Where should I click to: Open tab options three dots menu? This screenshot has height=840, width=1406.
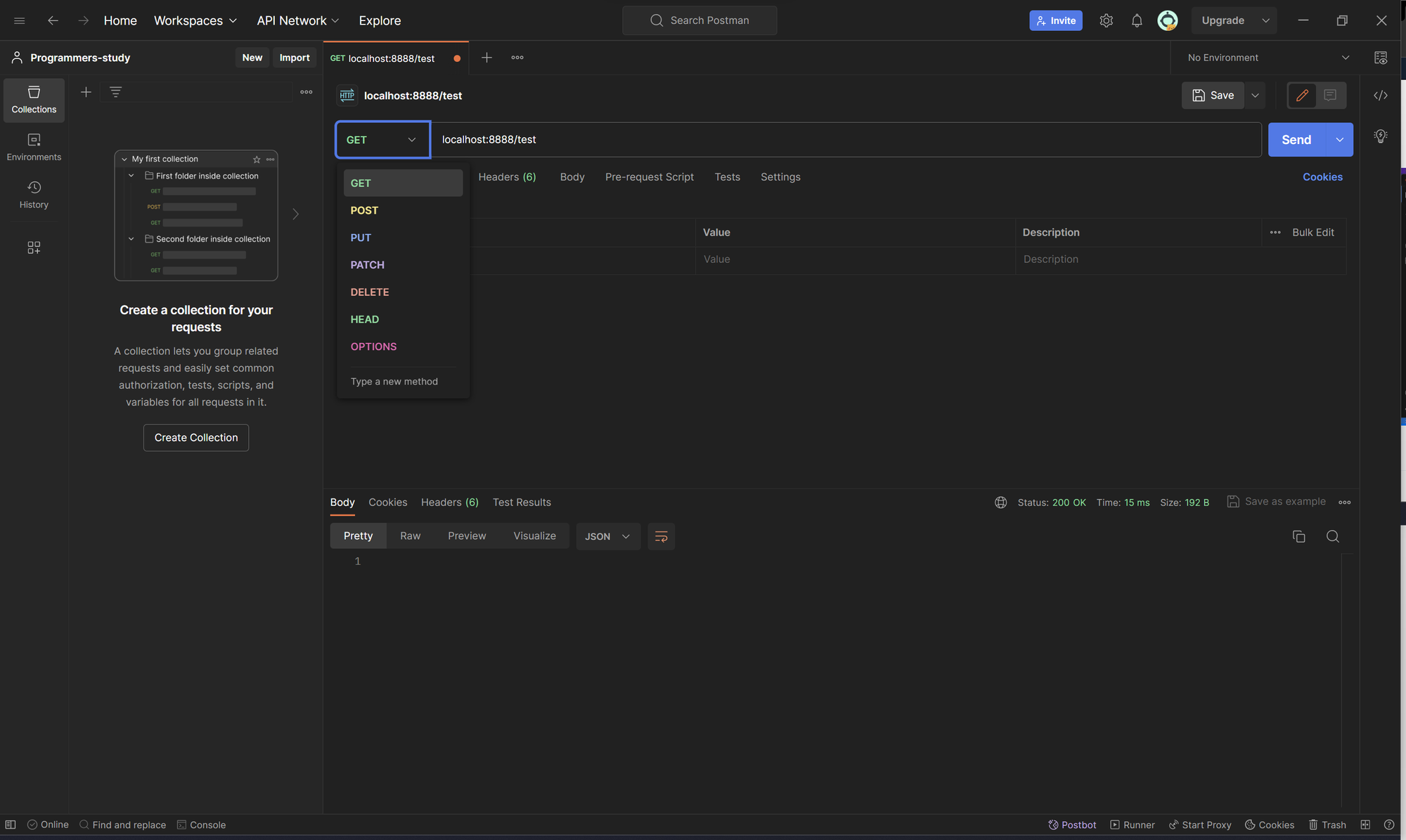517,58
